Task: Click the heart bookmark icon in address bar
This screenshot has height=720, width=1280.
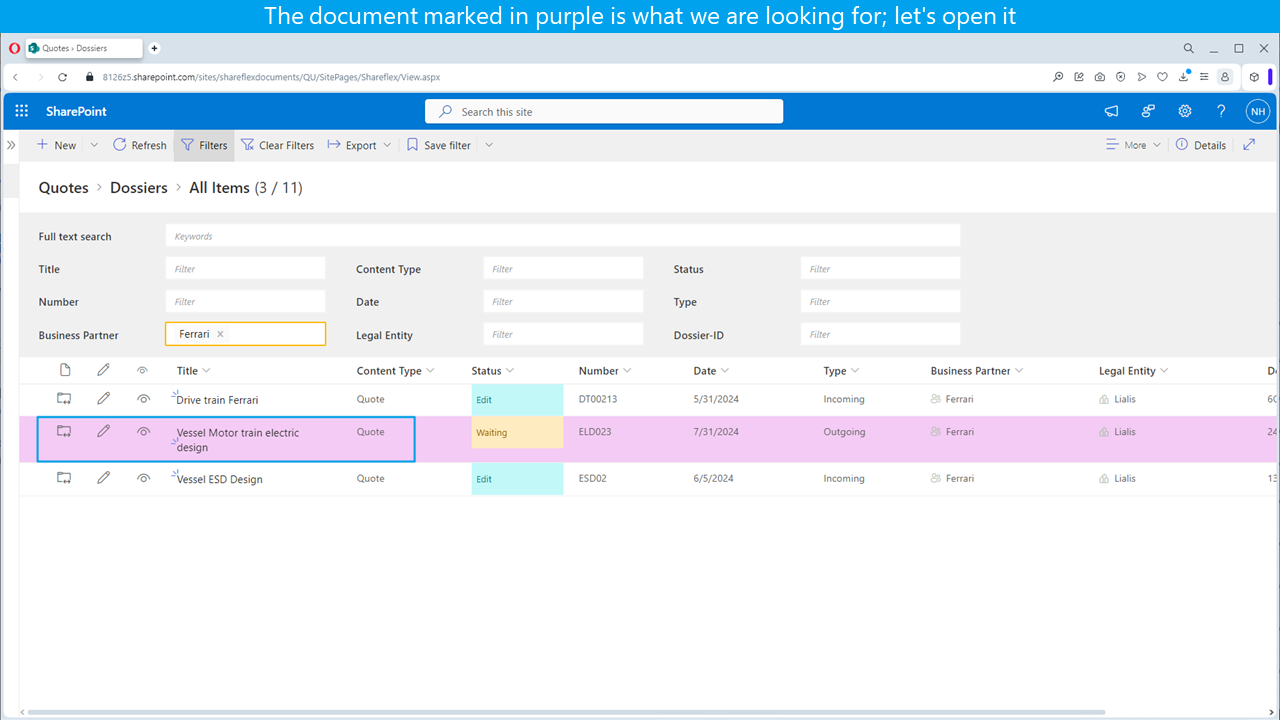Action: click(x=1162, y=77)
